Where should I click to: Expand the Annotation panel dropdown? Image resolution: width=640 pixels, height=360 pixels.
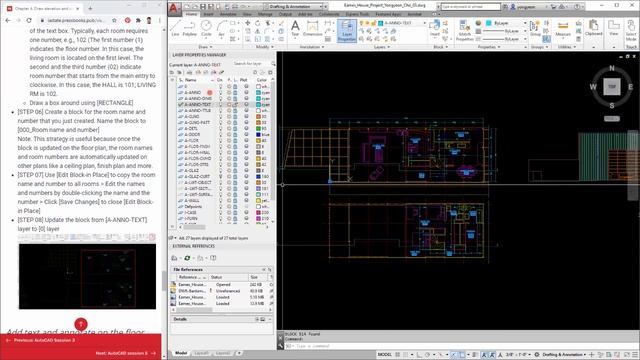pos(311,47)
